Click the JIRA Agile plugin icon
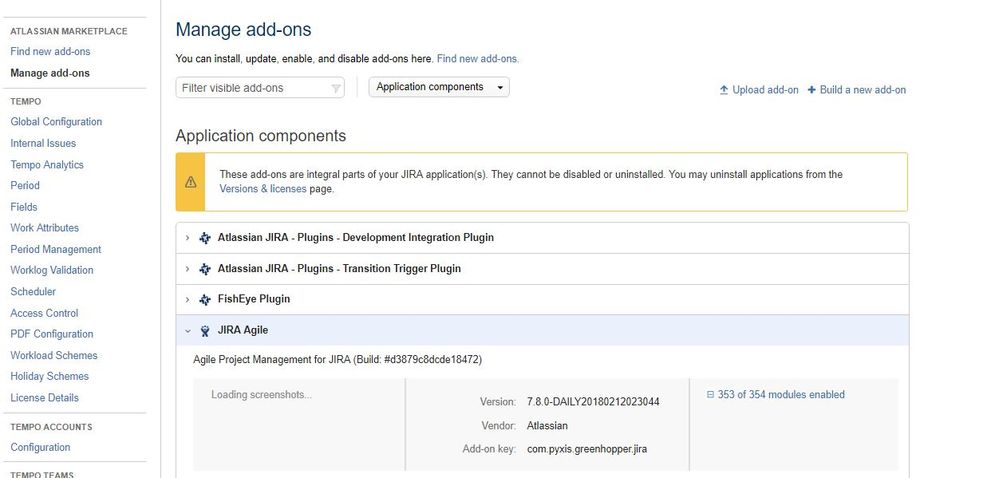The height and width of the screenshot is (478, 999). pyautogui.click(x=205, y=330)
